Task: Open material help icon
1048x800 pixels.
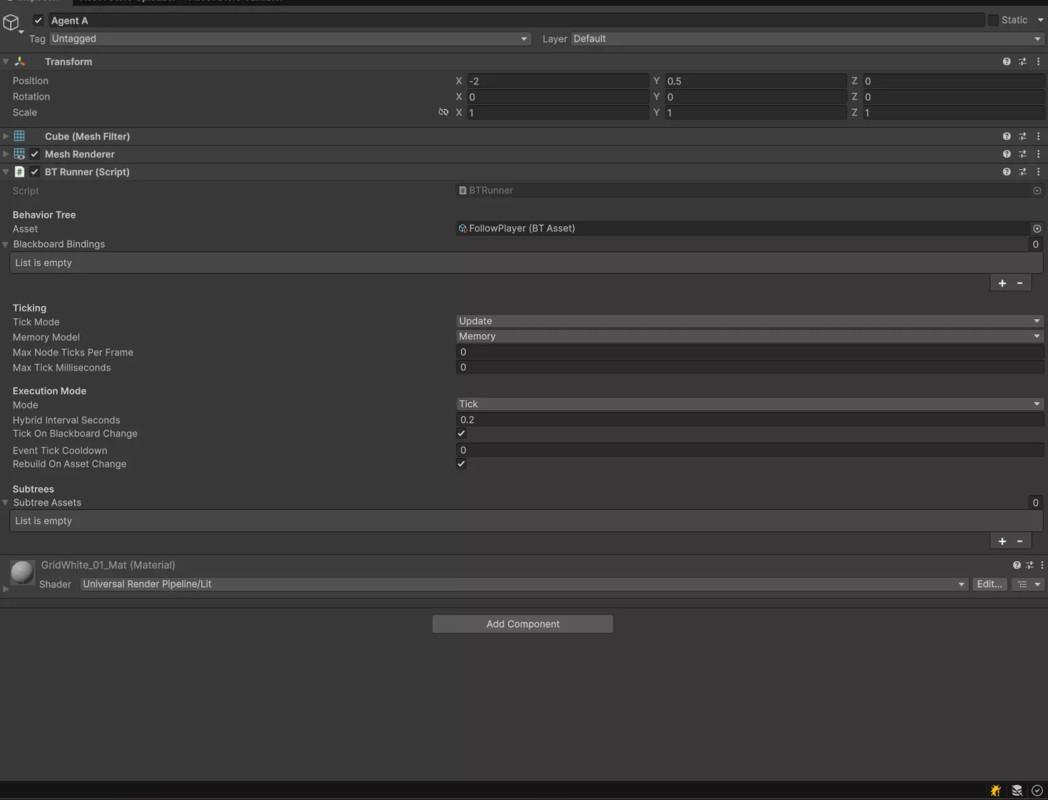Action: 1017,565
